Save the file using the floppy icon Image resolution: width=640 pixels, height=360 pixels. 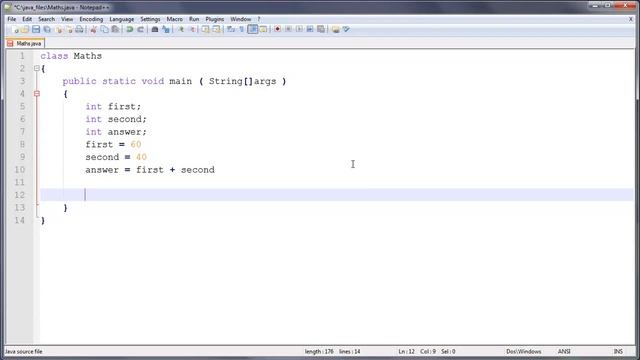click(x=36, y=29)
